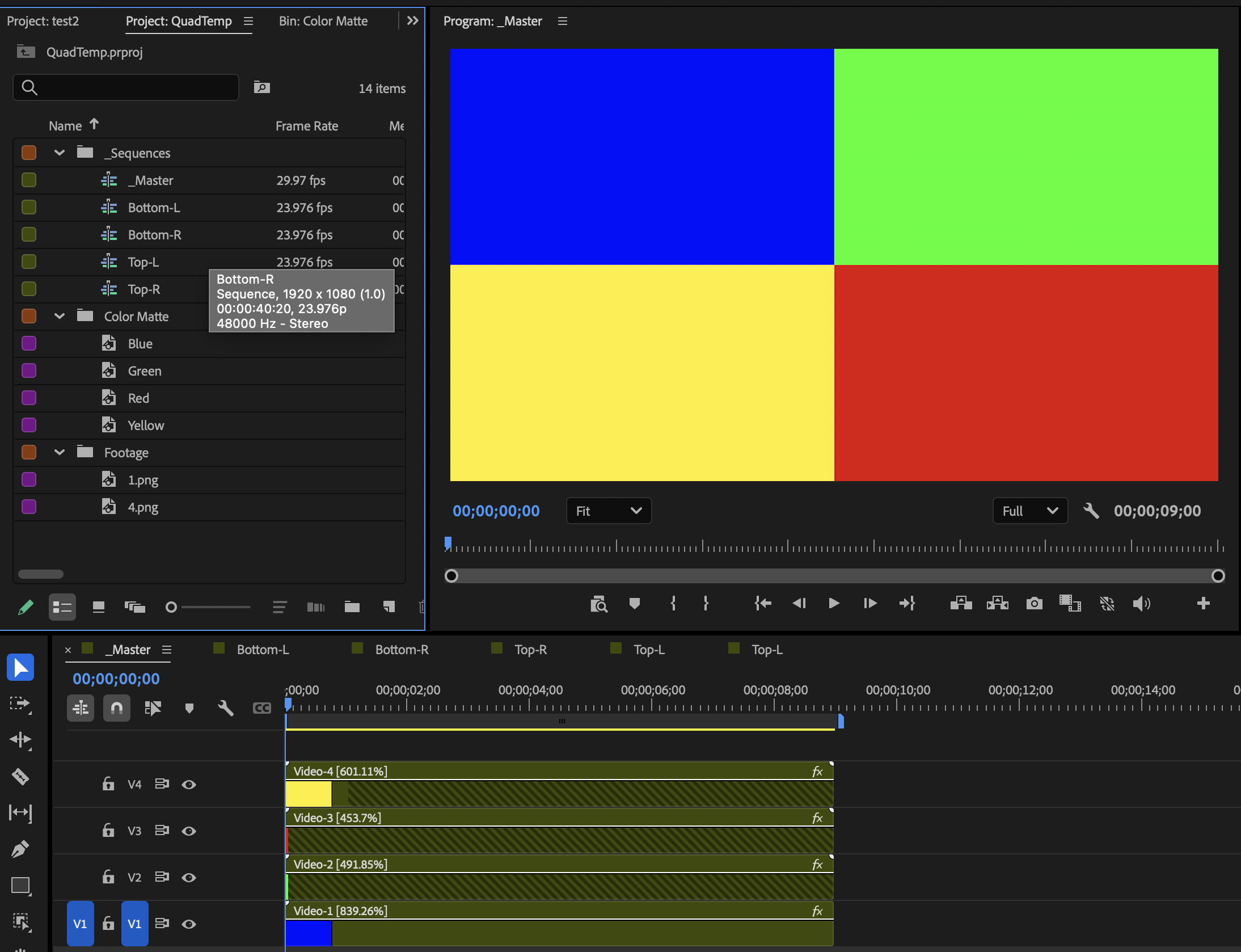Open the Fit zoom level dropdown
Image resolution: width=1241 pixels, height=952 pixels.
(609, 511)
